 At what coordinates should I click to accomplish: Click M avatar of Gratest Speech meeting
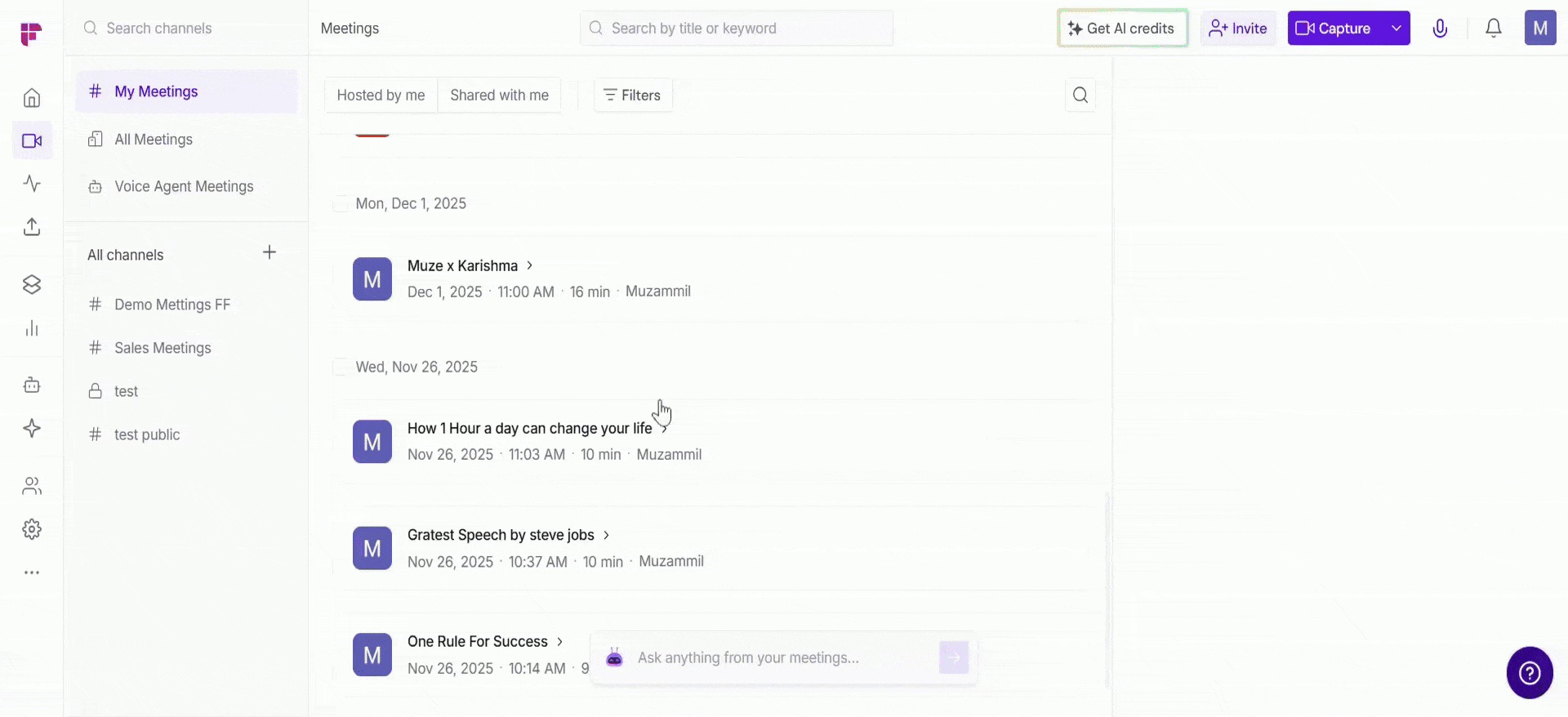372,548
